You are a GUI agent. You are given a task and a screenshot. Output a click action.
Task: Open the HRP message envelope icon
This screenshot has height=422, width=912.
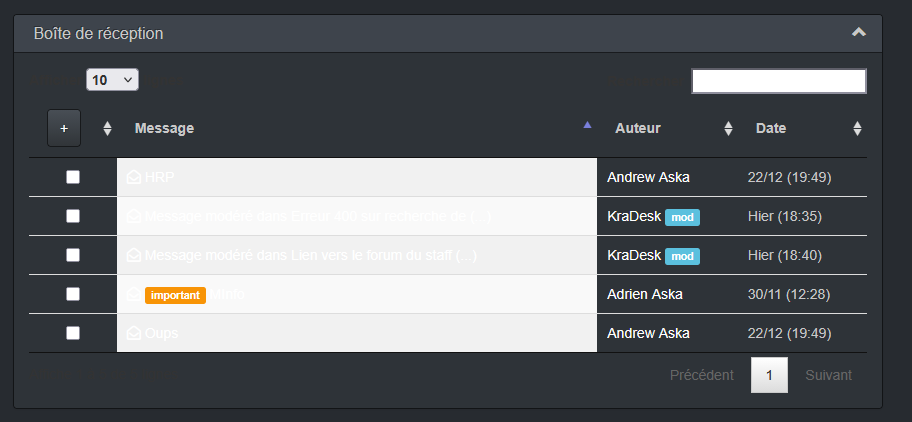(x=133, y=177)
